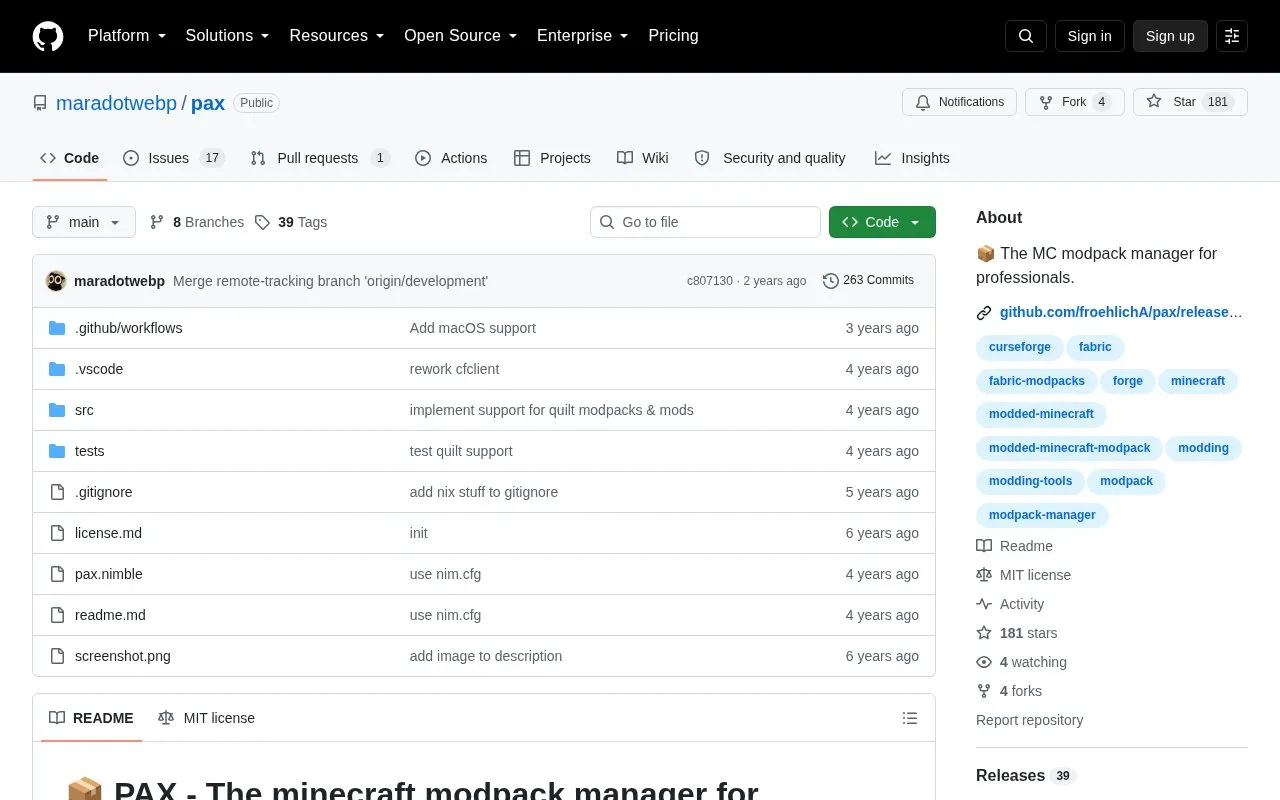Open the Wiki tab
The height and width of the screenshot is (800, 1280).
pos(643,158)
